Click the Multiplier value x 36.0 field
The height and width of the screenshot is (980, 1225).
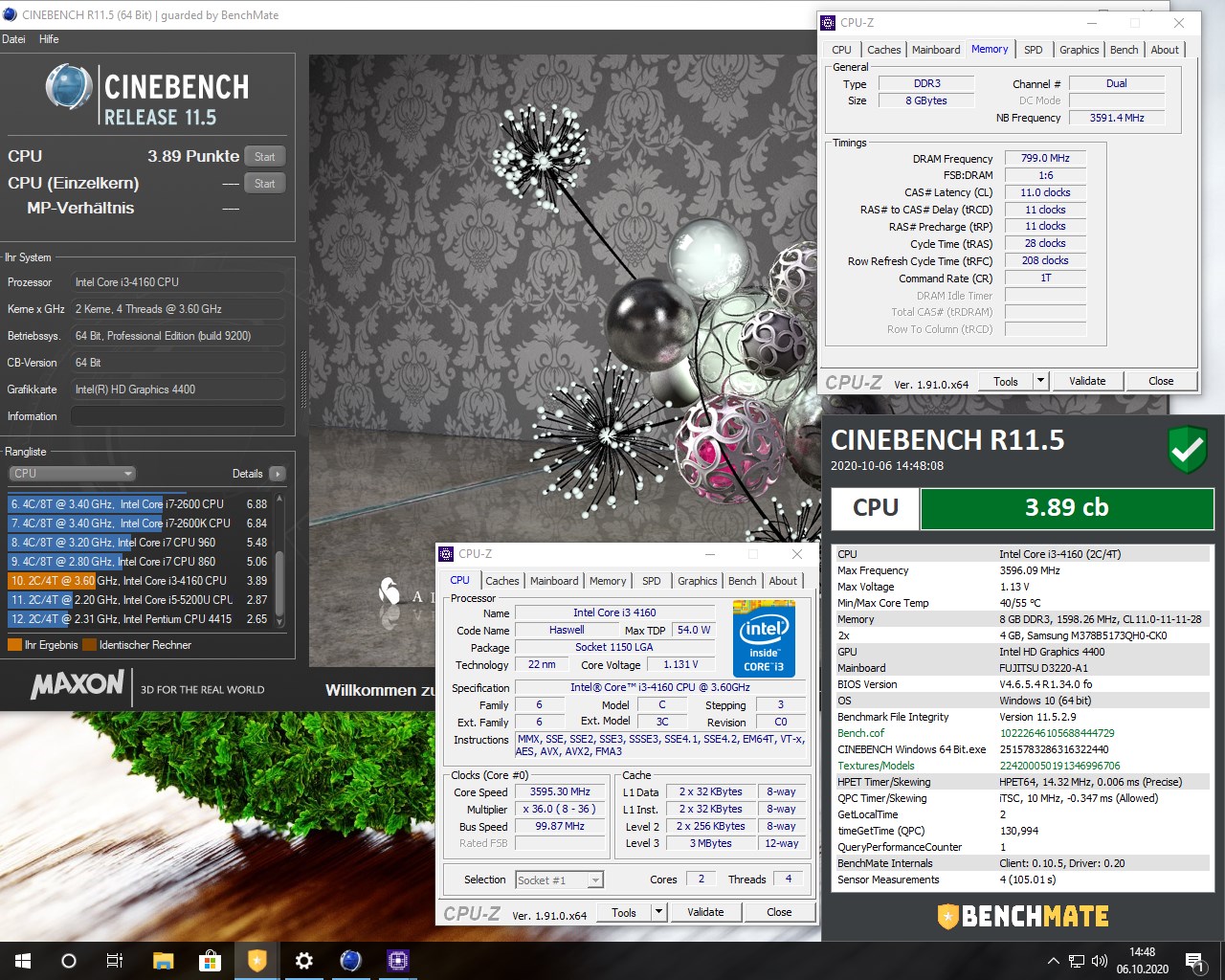click(x=559, y=809)
